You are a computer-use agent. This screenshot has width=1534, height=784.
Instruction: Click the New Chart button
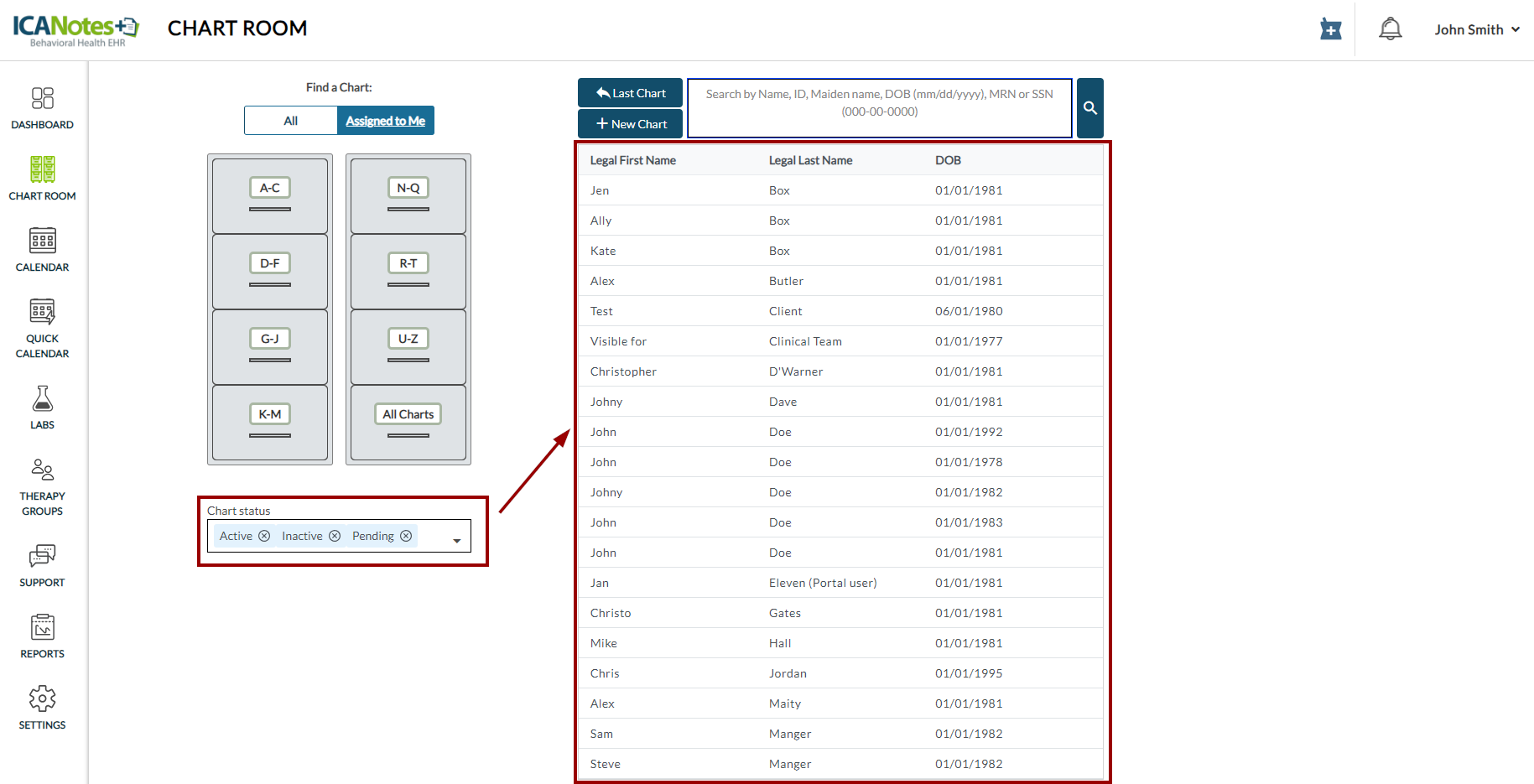(x=630, y=124)
